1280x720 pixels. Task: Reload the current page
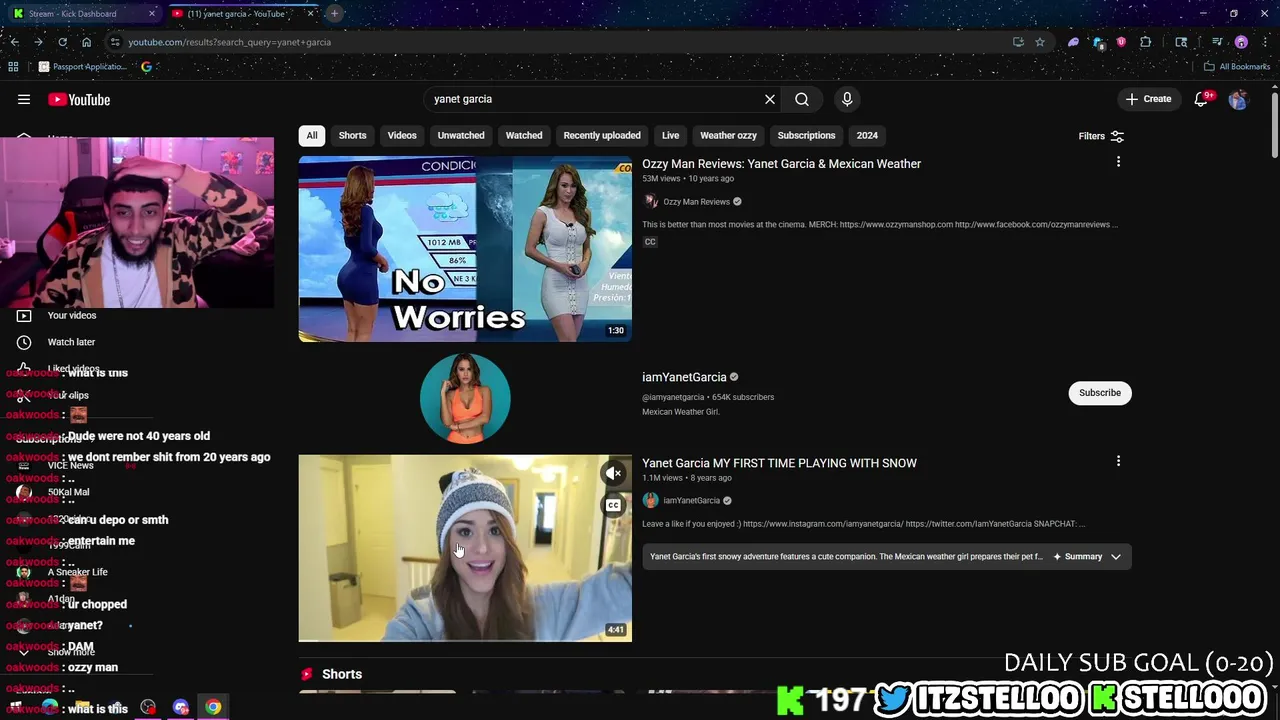click(x=62, y=42)
